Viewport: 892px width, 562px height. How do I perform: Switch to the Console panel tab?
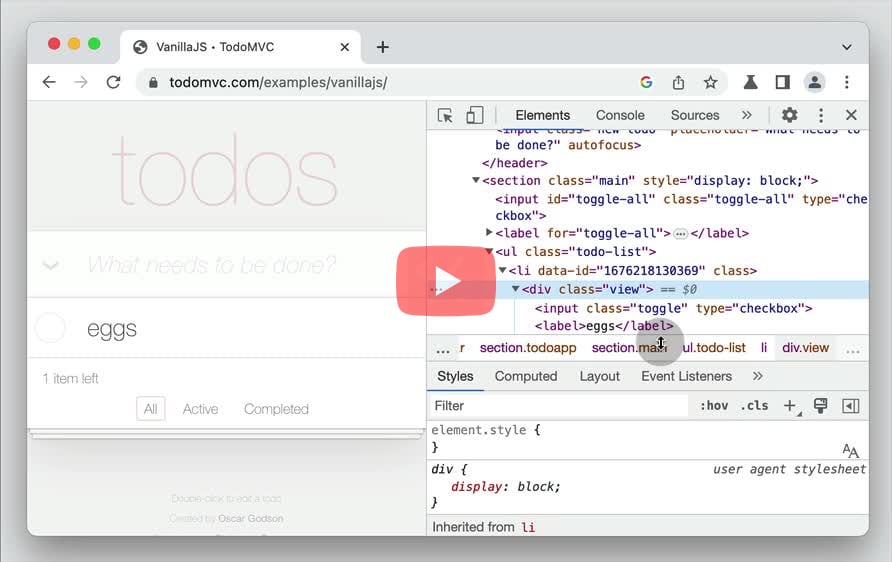pyautogui.click(x=620, y=115)
